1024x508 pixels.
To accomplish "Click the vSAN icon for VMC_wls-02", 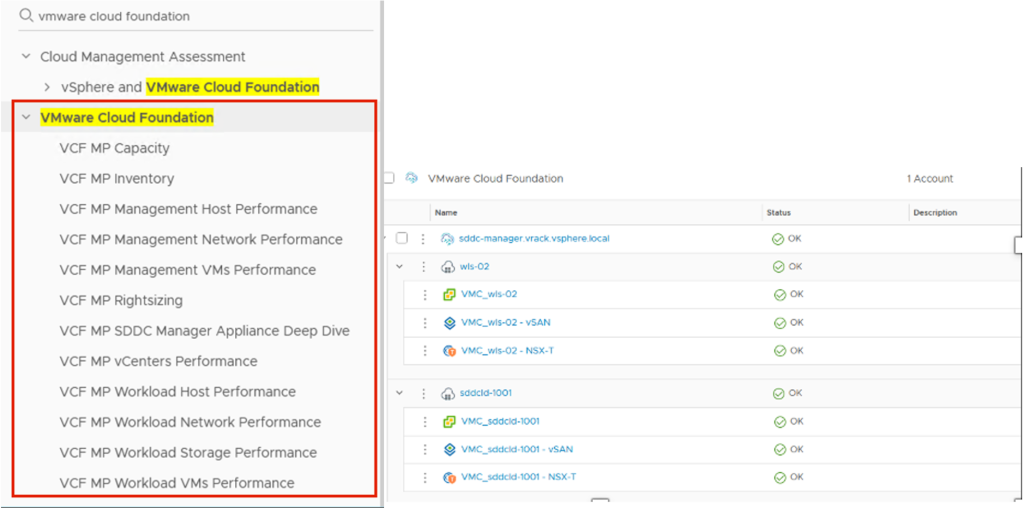I will 449,323.
